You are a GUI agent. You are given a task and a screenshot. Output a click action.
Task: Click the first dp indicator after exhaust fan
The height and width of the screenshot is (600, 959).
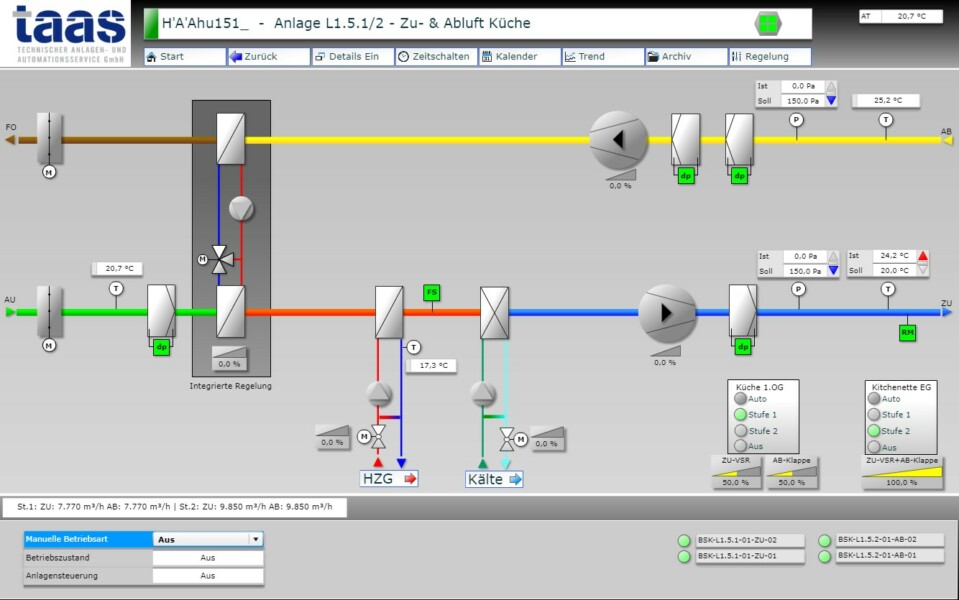click(x=686, y=176)
